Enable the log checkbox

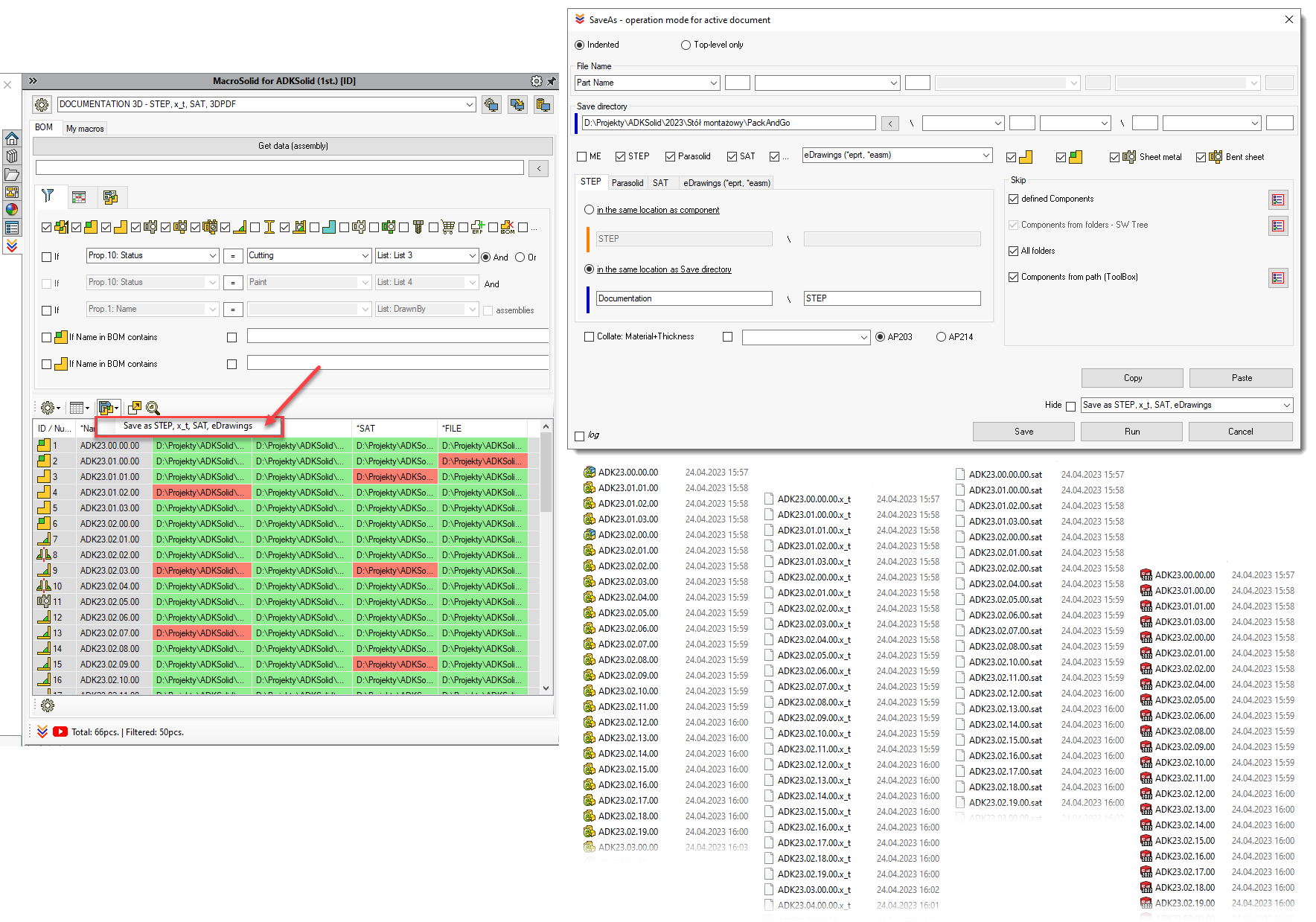click(x=581, y=436)
